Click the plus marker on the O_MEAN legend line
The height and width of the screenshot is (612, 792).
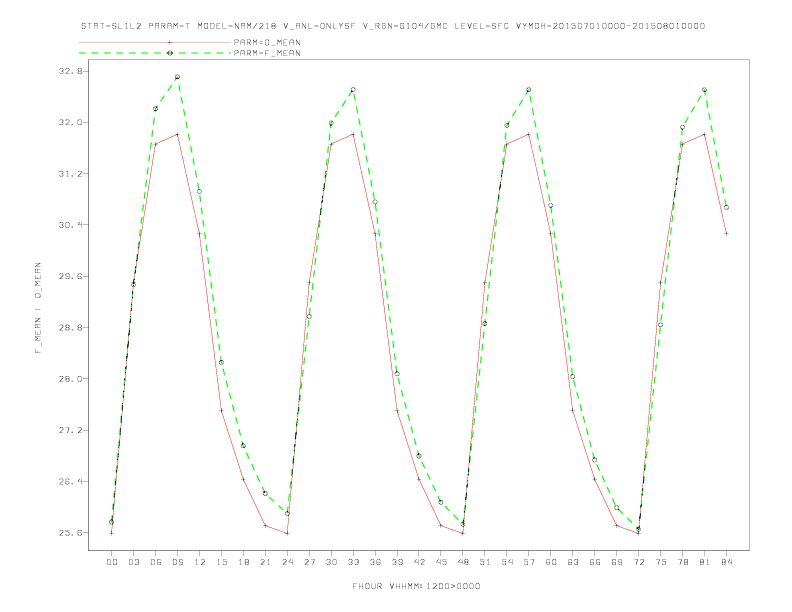pos(170,42)
